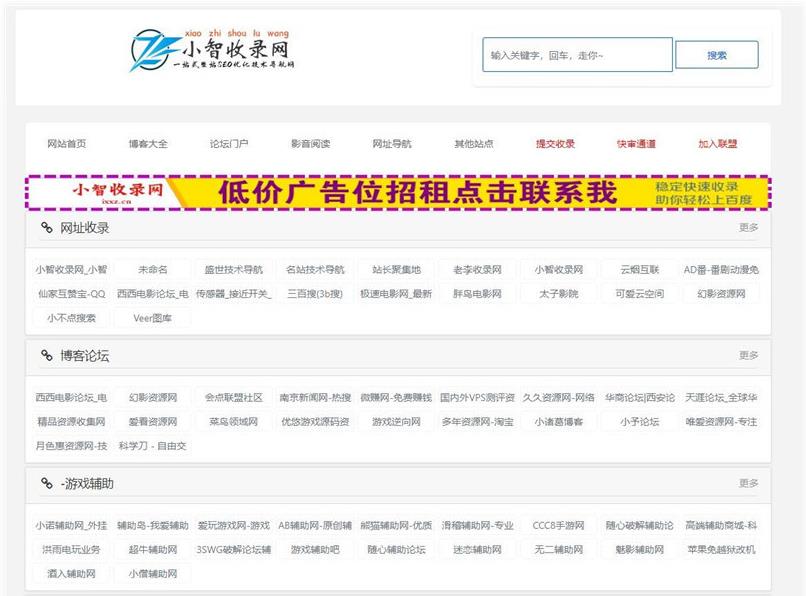Visit the 老李收录网 link

477,270
